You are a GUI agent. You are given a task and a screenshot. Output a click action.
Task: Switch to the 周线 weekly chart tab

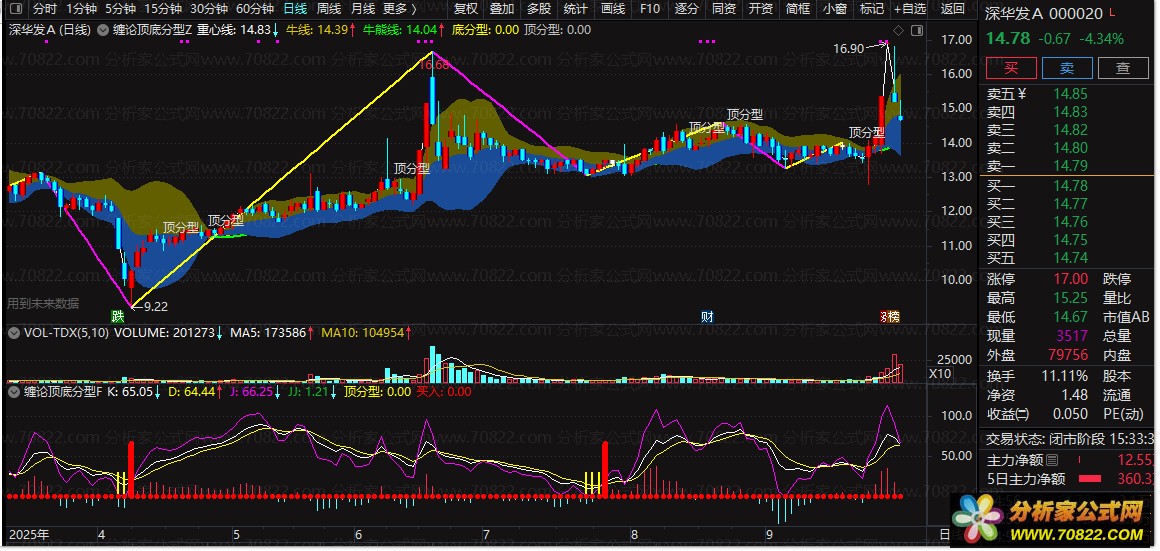329,9
